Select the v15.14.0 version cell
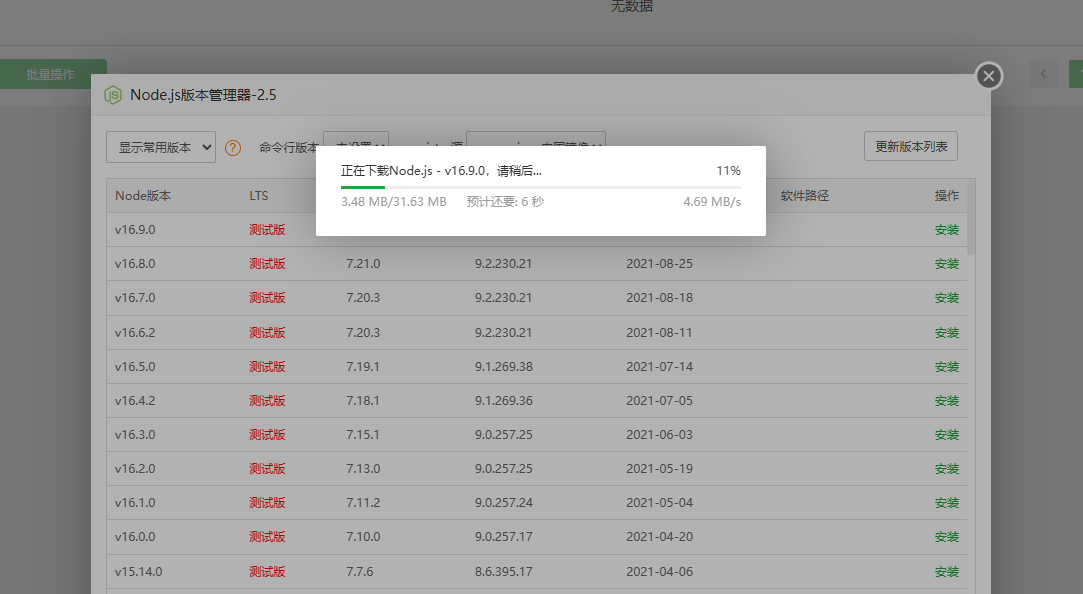Image resolution: width=1083 pixels, height=594 pixels. point(138,571)
